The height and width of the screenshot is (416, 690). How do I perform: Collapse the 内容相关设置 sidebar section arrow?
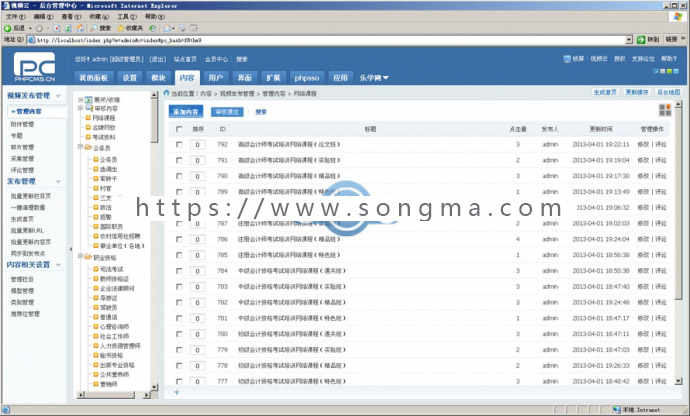pos(58,265)
